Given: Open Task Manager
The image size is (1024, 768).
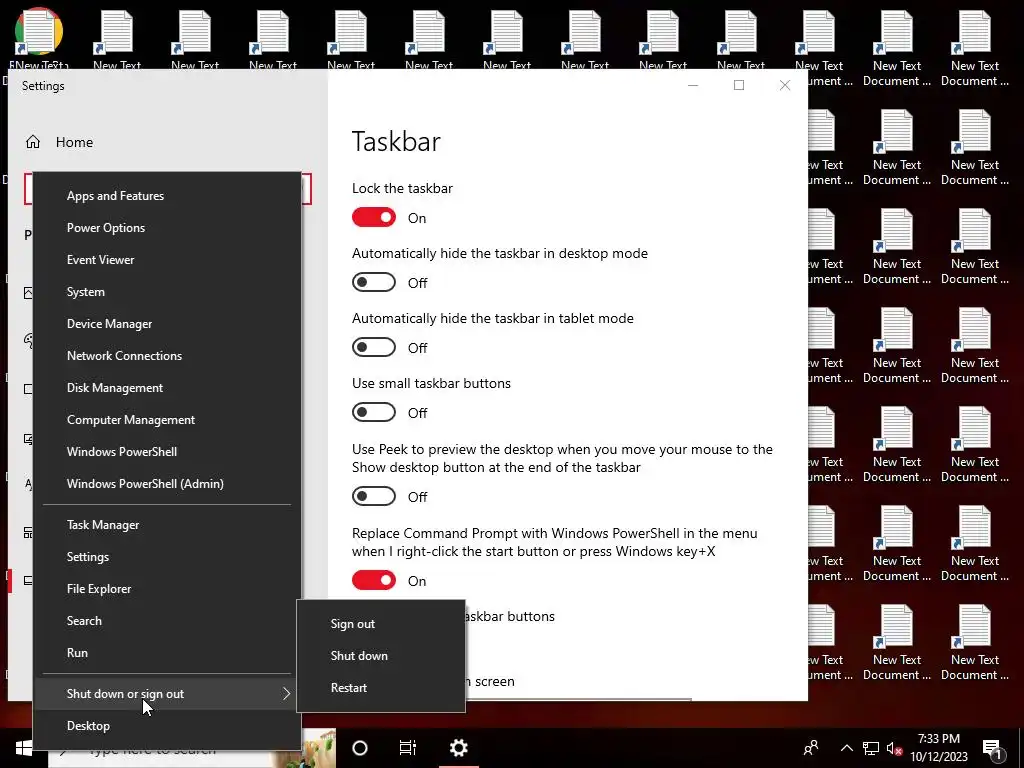Looking at the screenshot, I should [x=167, y=525].
